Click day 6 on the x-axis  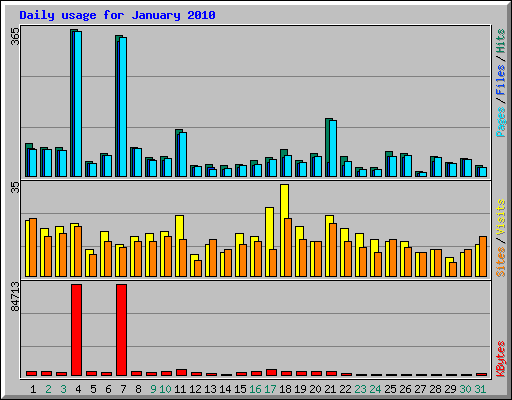(108, 389)
